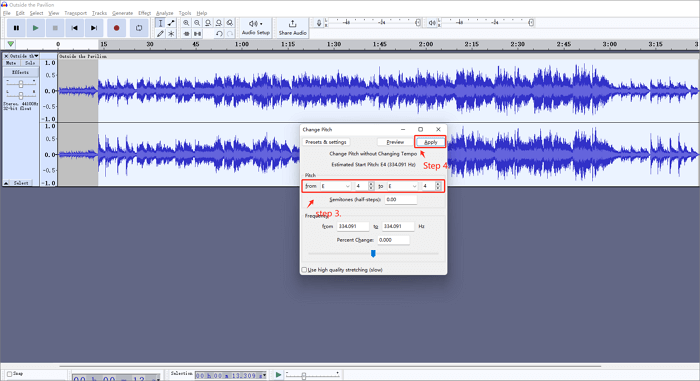The width and height of the screenshot is (700, 381).
Task: Open the Effect menu
Action: click(144, 13)
